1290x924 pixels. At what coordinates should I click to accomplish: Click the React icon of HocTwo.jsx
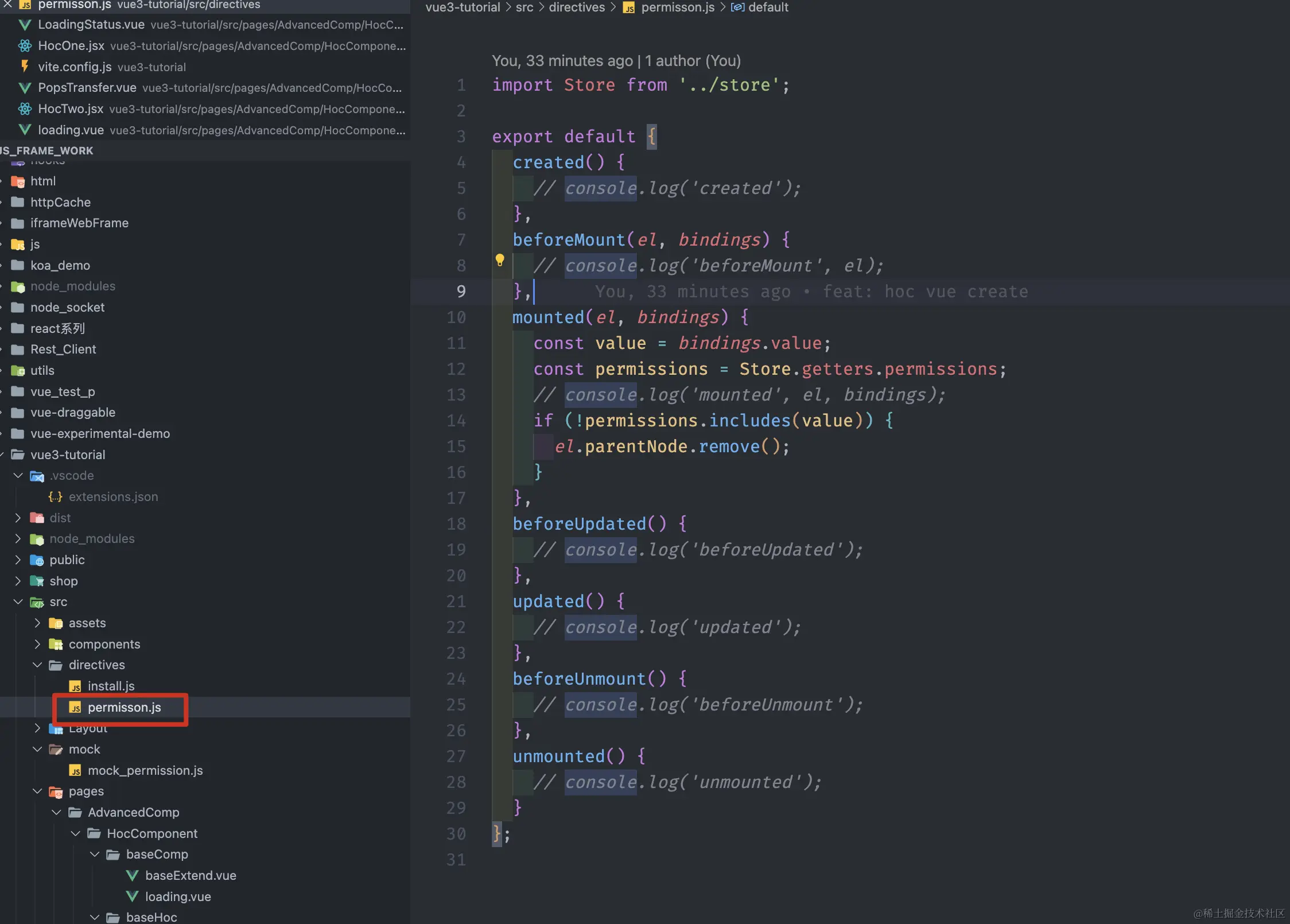click(x=25, y=109)
